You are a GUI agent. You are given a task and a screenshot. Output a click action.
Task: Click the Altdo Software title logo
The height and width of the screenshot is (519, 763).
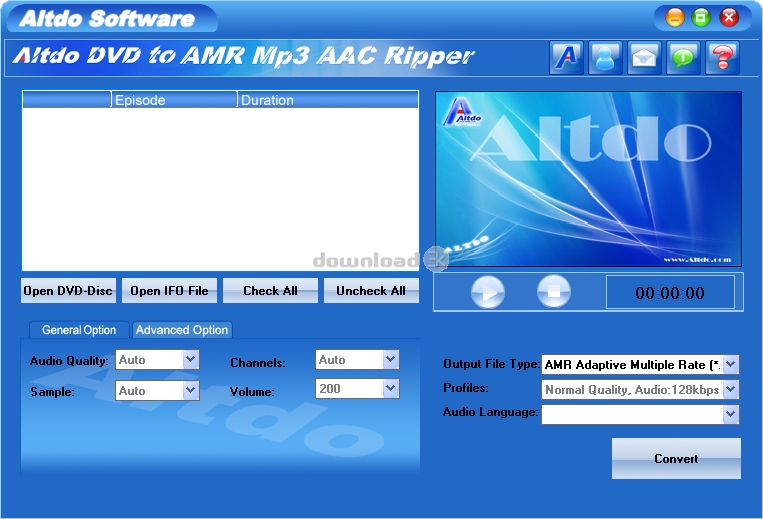pyautogui.click(x=107, y=19)
